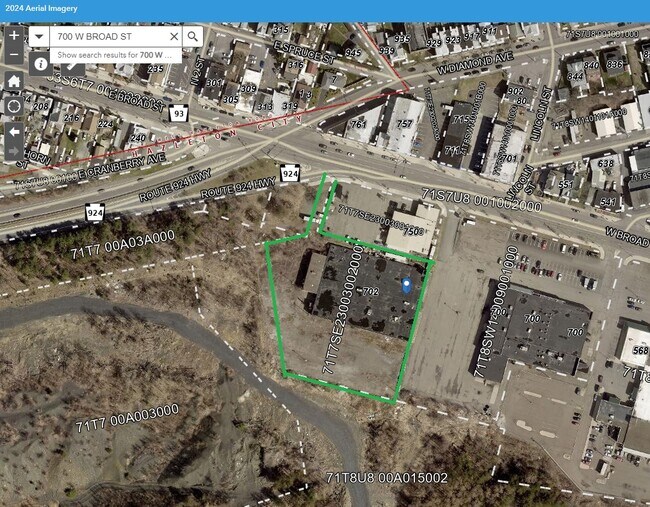Image resolution: width=650 pixels, height=507 pixels.
Task: Clear the search text with X
Action: point(174,36)
